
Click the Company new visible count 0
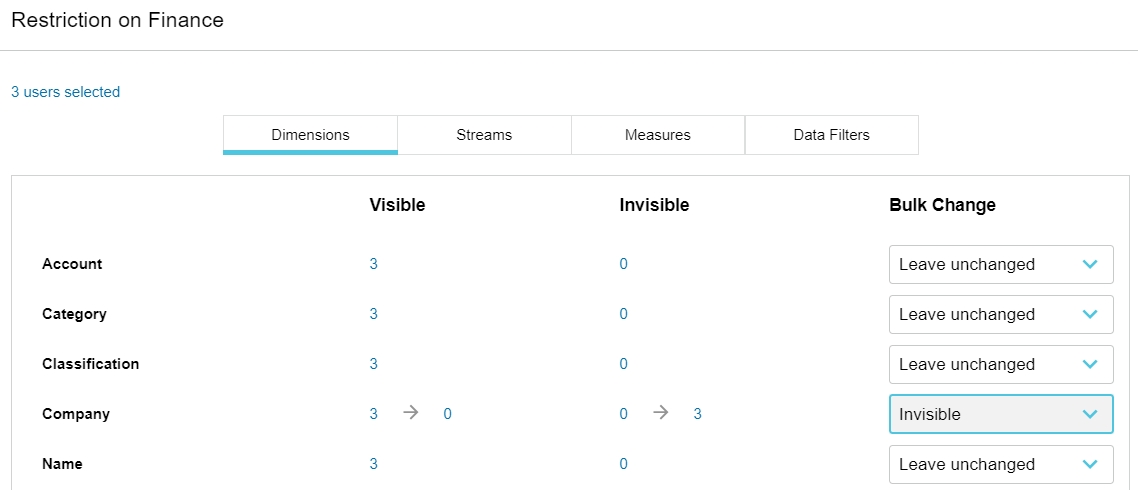coord(448,415)
